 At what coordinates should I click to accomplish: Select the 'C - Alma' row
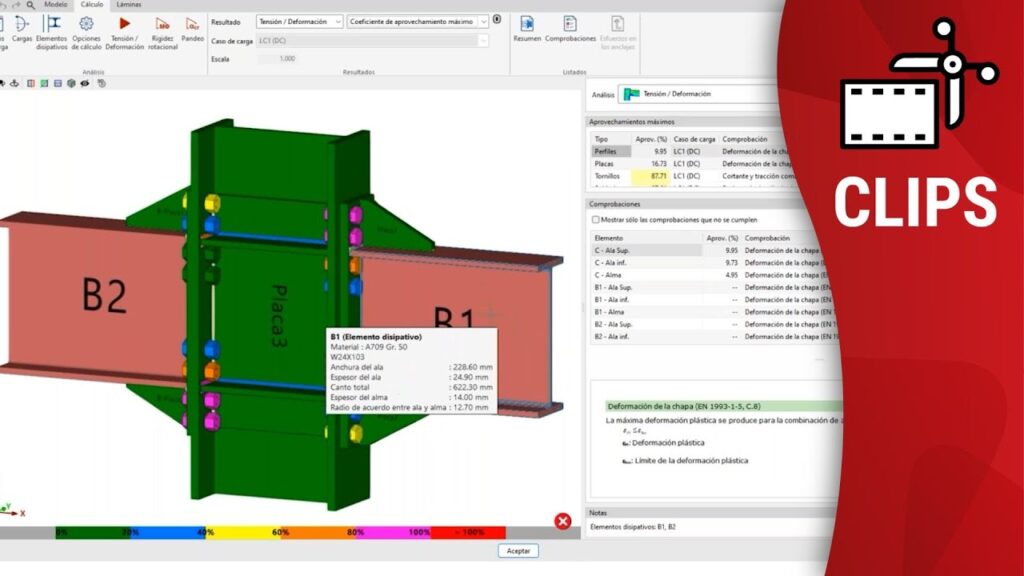609,274
